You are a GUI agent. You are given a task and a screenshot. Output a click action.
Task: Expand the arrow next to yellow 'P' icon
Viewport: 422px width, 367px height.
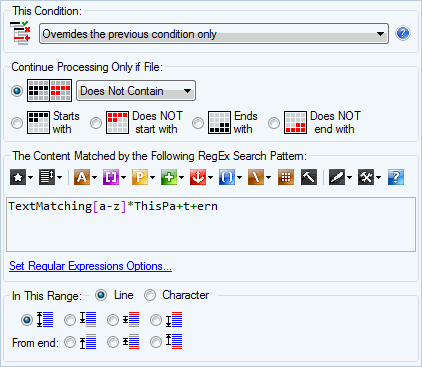point(152,177)
